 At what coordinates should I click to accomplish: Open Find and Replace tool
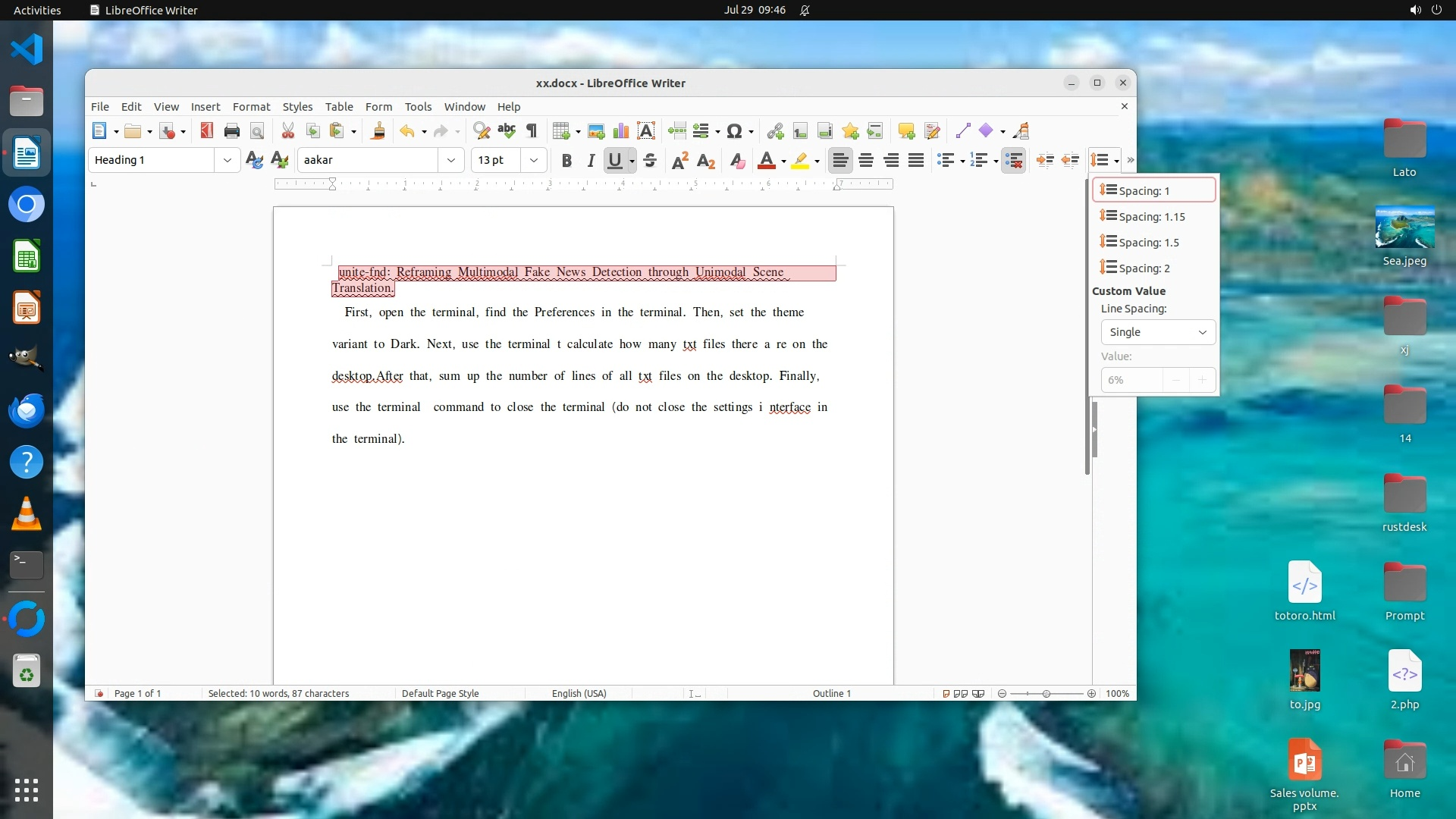[481, 130]
